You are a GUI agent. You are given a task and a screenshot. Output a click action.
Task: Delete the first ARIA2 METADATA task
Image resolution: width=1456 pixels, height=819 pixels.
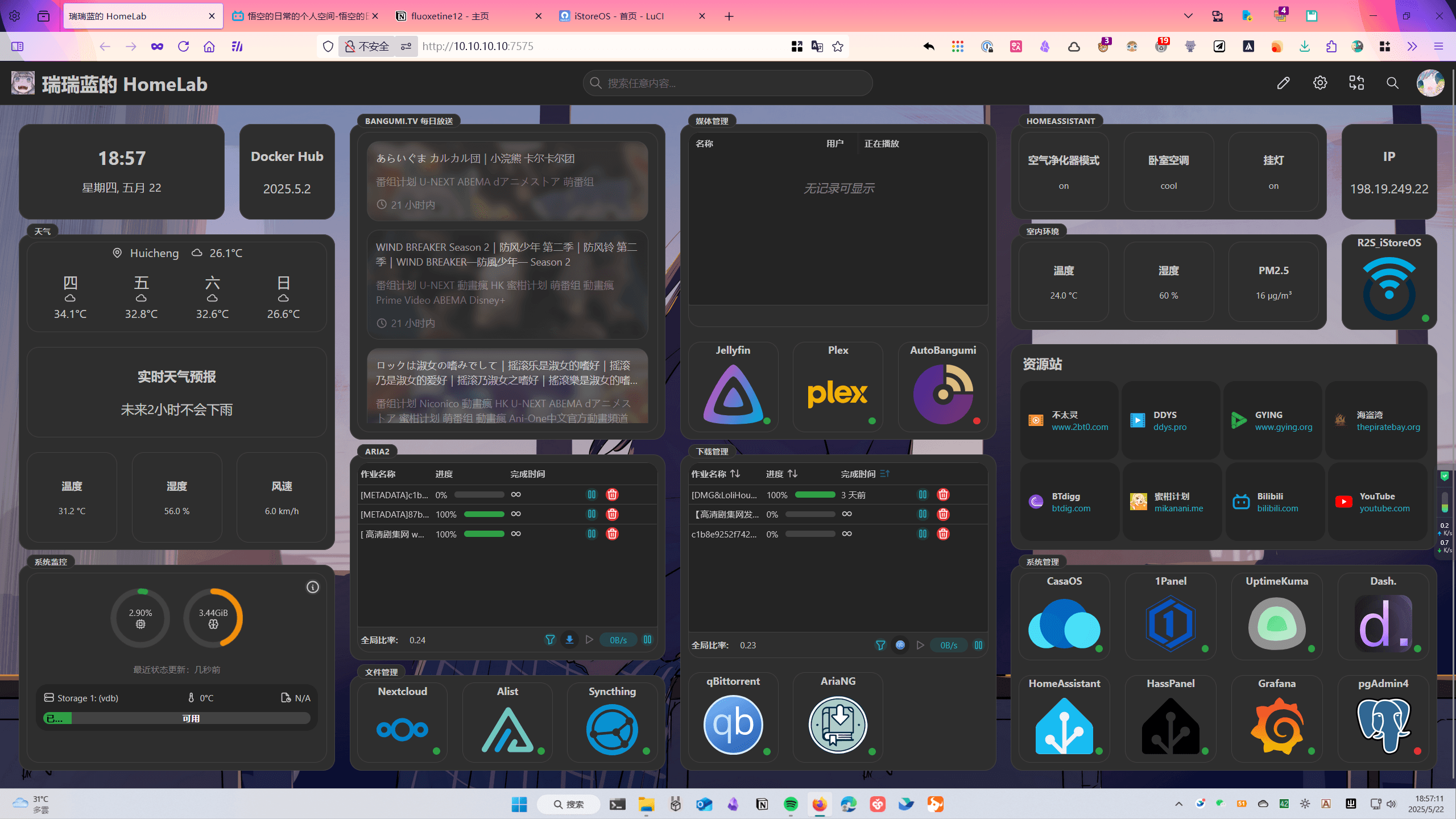612,494
